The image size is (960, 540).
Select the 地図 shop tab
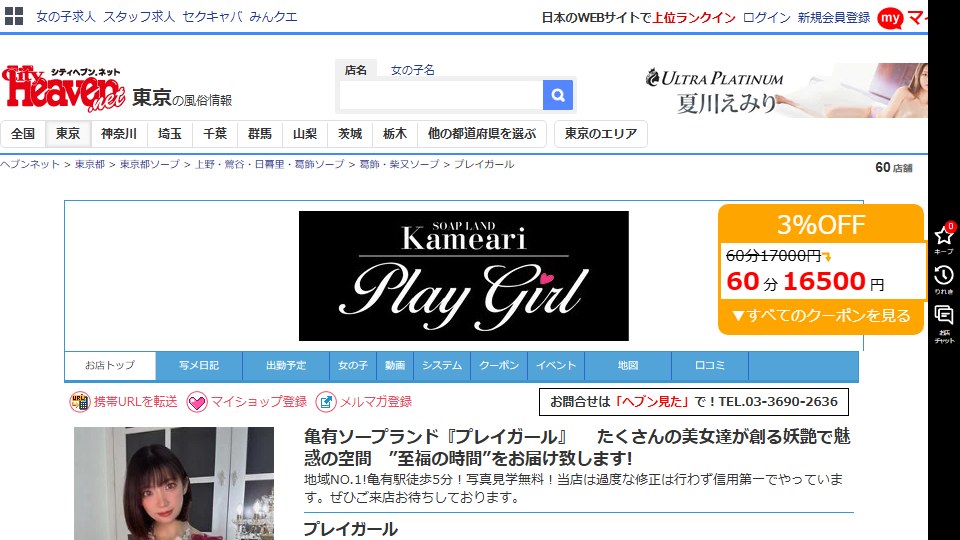point(628,366)
